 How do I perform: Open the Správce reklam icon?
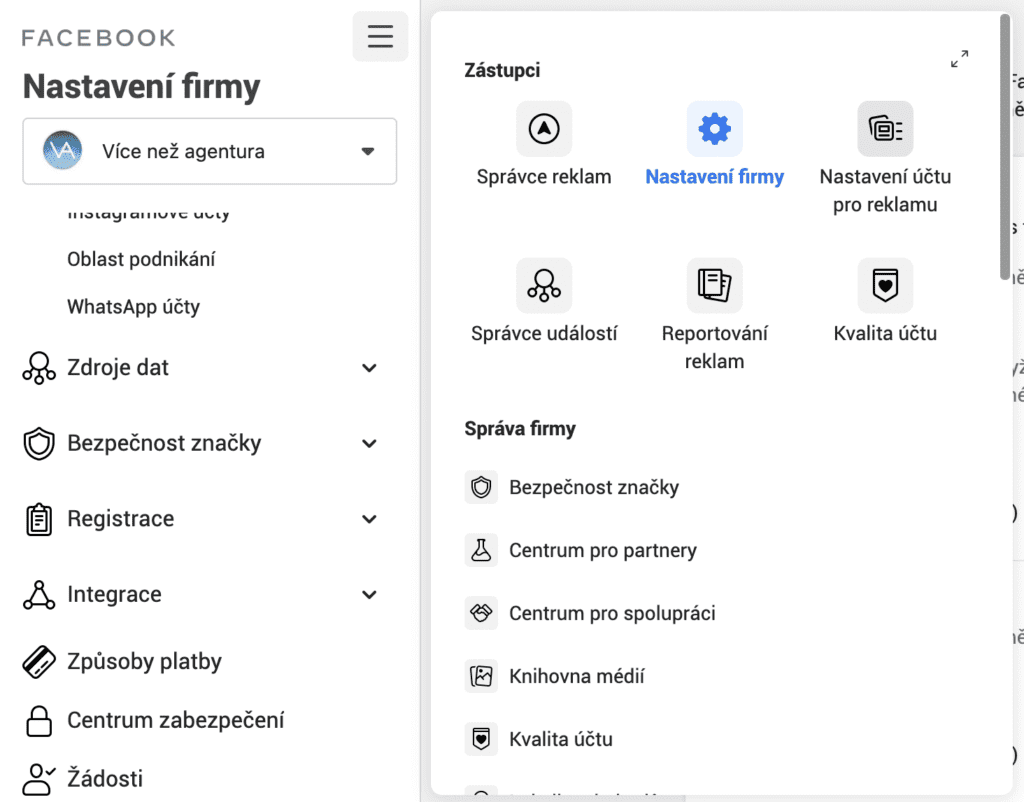544,129
